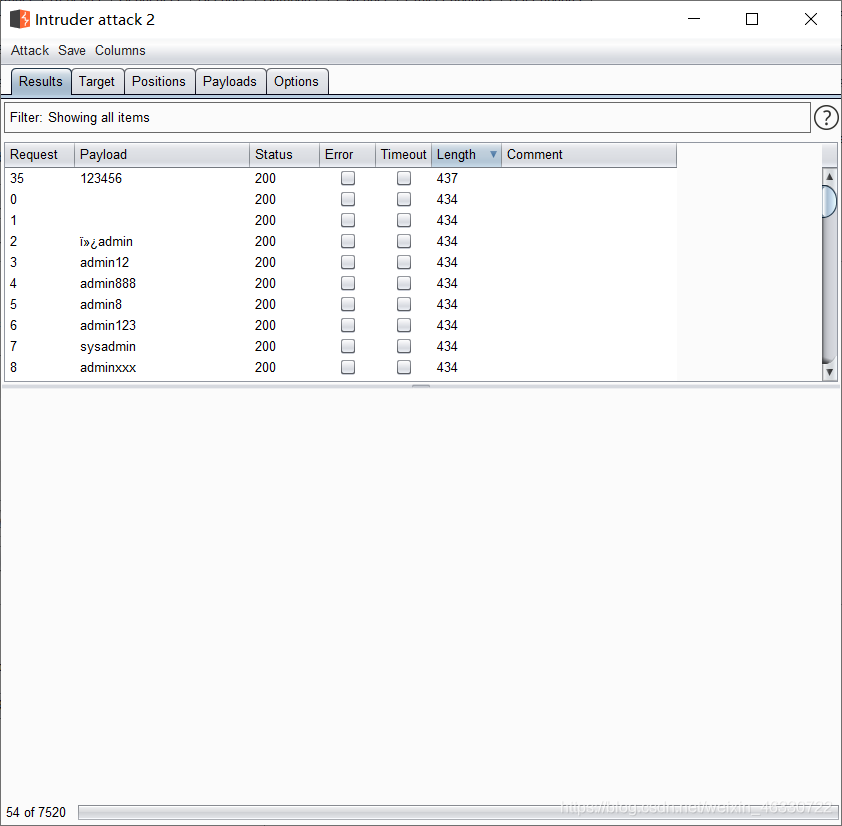Sort by the Payload column header
The height and width of the screenshot is (826, 842).
pyautogui.click(x=162, y=155)
